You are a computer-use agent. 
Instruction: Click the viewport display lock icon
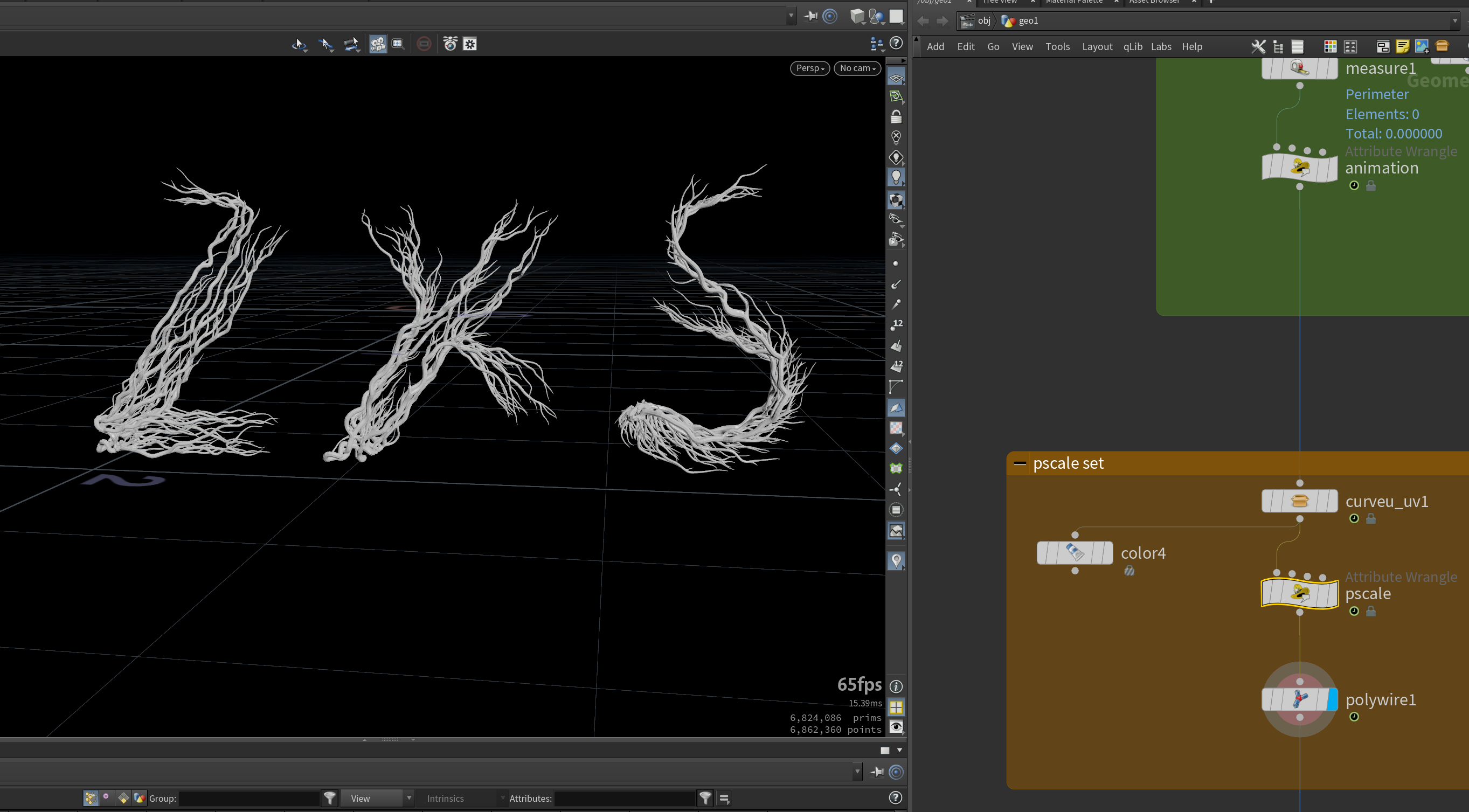[896, 117]
